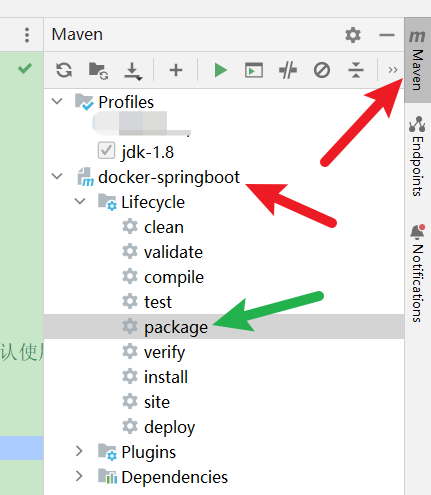This screenshot has width=431, height=495.
Task: Add Maven project with plus icon
Action: pyautogui.click(x=176, y=70)
